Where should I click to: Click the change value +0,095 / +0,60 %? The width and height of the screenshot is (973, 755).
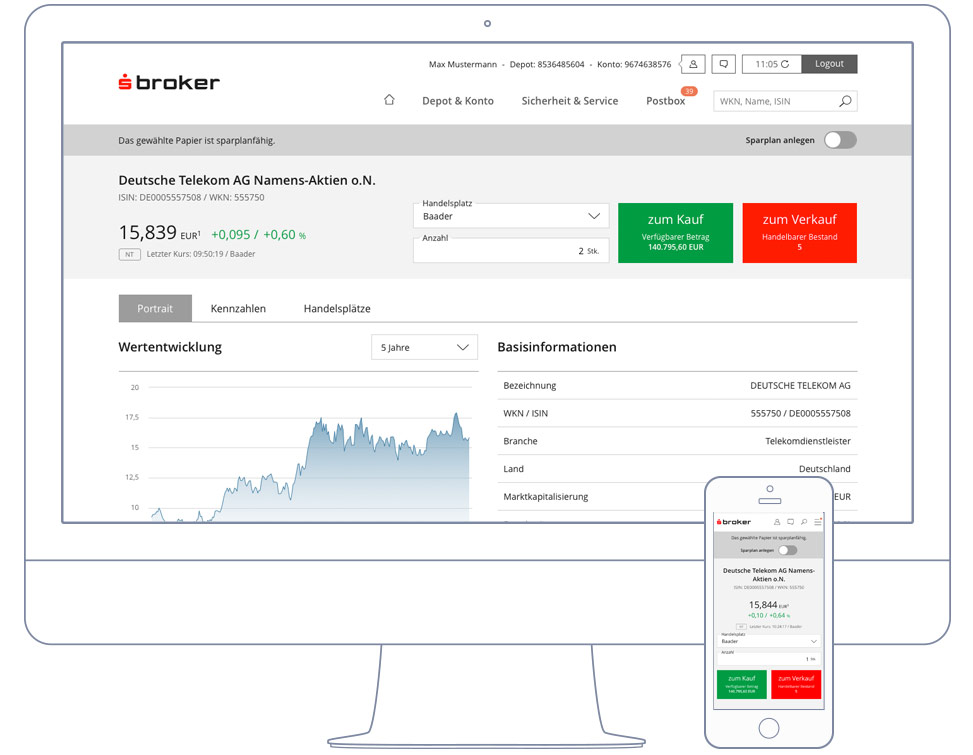pyautogui.click(x=258, y=235)
